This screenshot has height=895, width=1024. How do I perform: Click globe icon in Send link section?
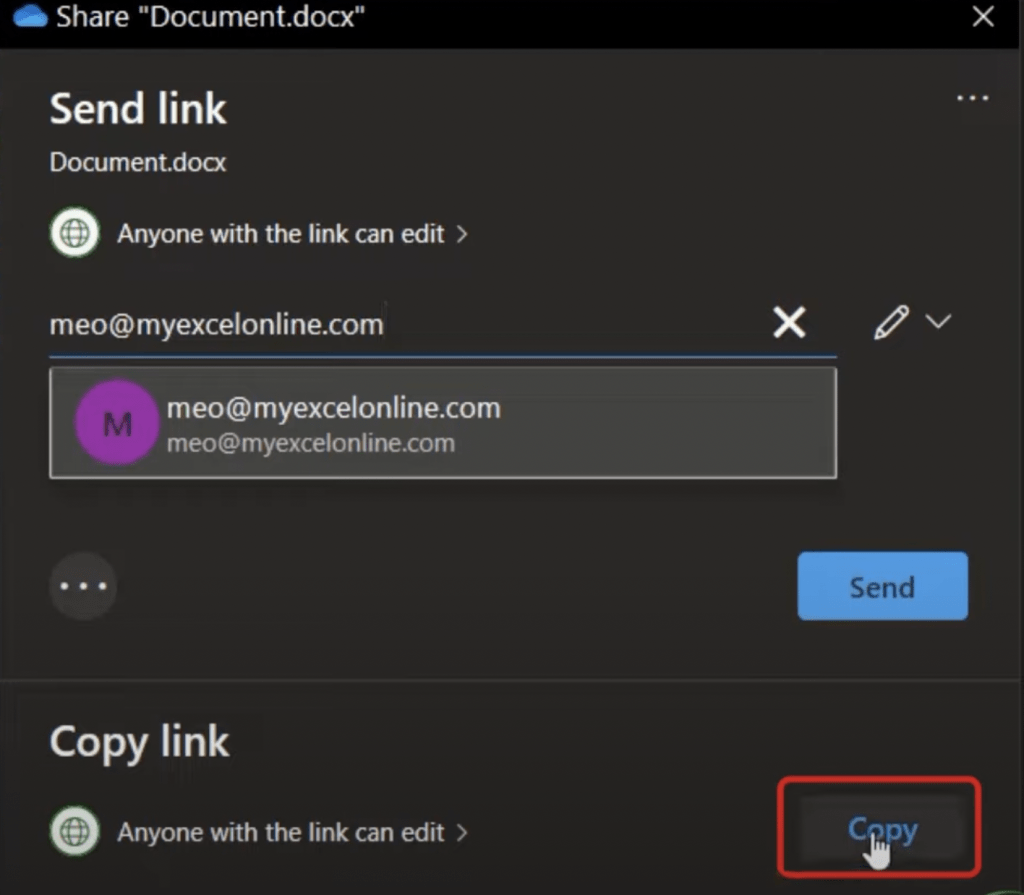point(75,233)
